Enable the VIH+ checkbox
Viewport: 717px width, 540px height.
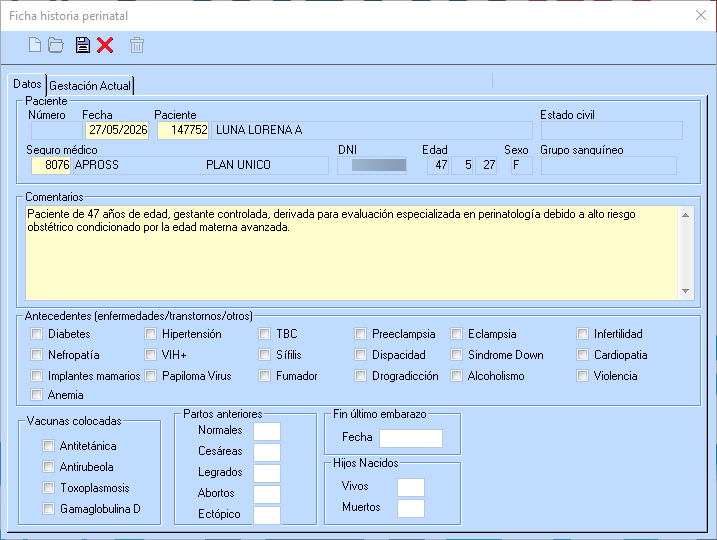pyautogui.click(x=150, y=355)
